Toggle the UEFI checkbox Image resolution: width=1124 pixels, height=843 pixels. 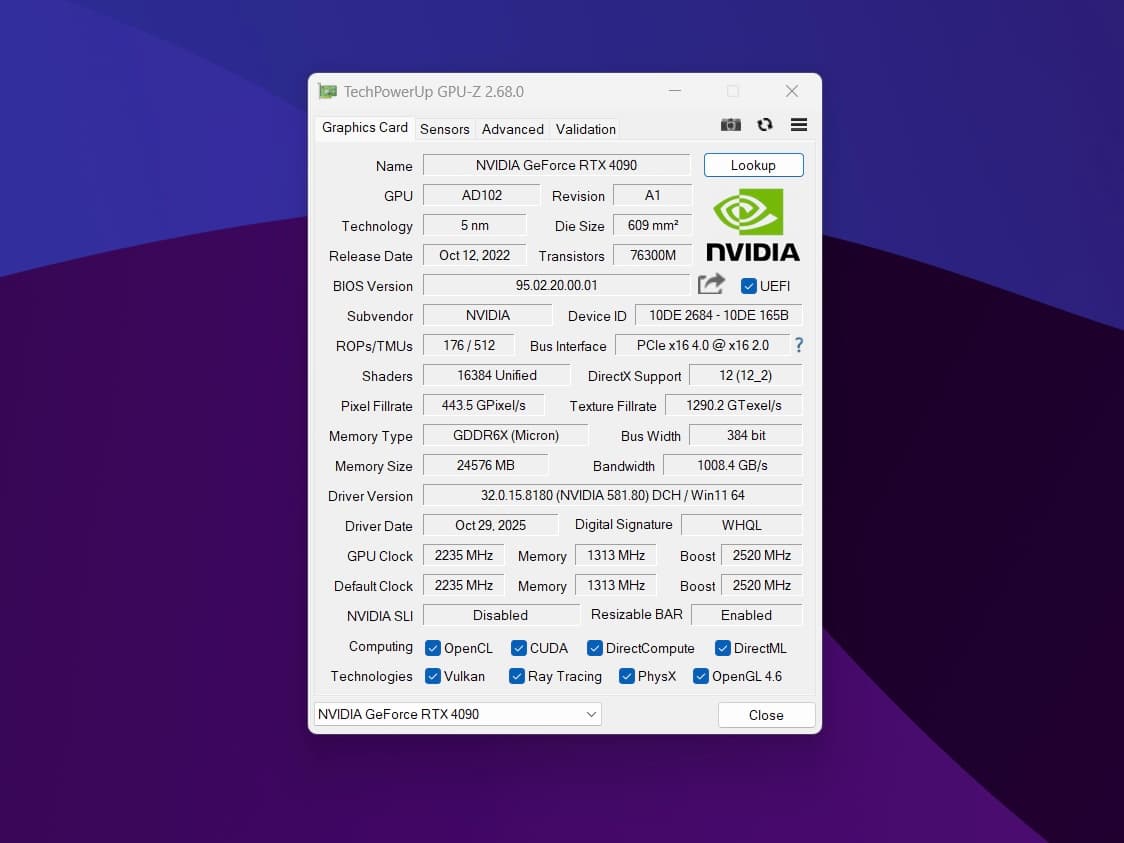pyautogui.click(x=748, y=286)
